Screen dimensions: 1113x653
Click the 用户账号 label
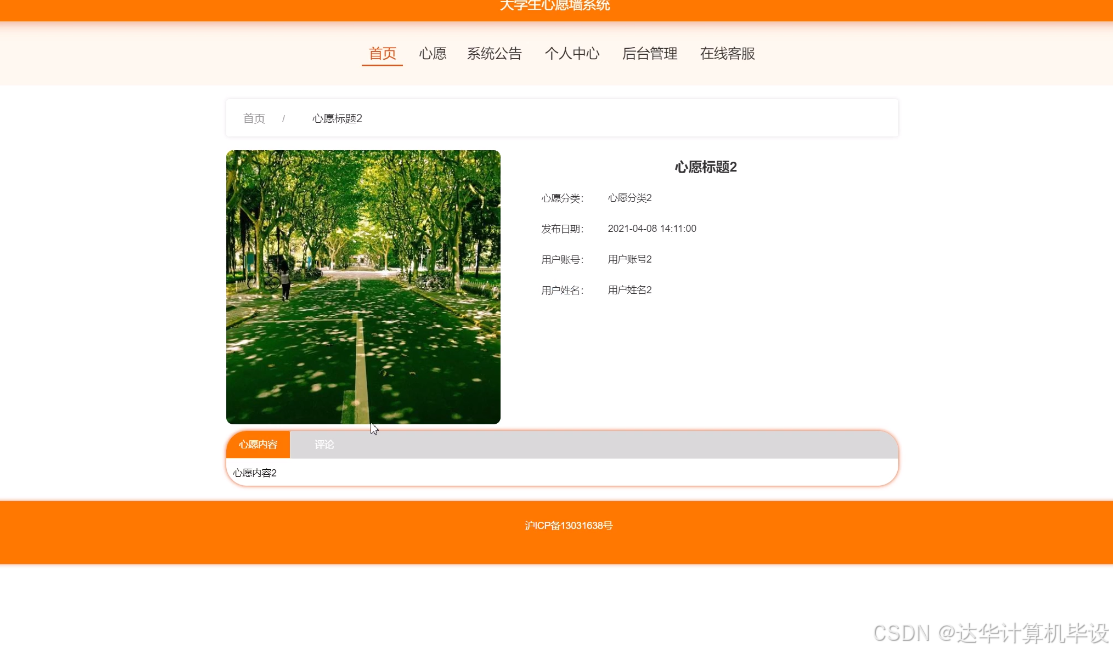coord(562,259)
